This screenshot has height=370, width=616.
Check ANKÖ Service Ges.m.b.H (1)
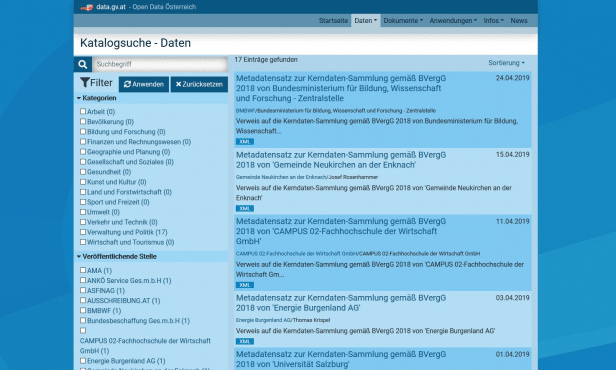83,280
